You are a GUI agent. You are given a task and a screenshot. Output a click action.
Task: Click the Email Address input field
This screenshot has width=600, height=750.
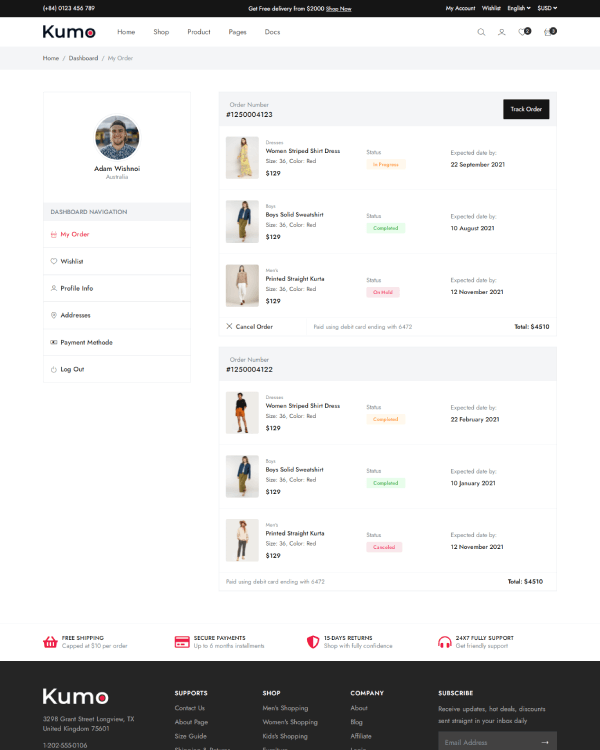[488, 742]
